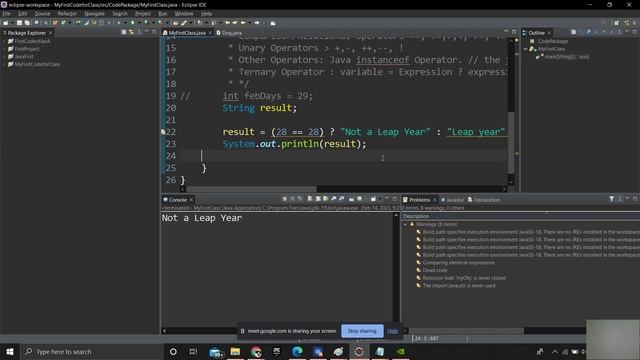Select the Comparing identical expressions warning
This screenshot has width=640, height=360.
pyautogui.click(x=458, y=262)
